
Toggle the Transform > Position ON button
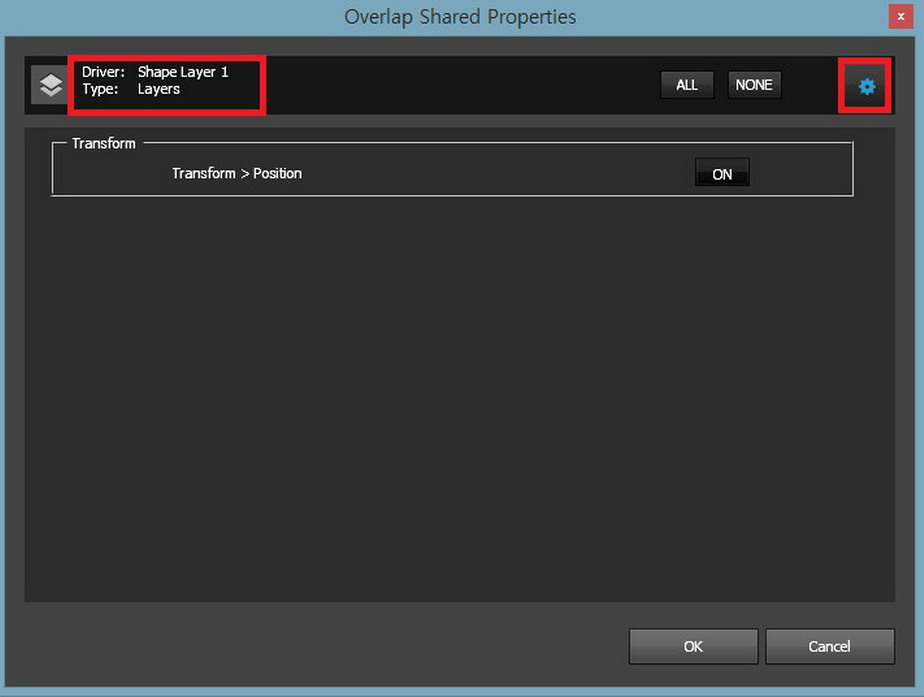pyautogui.click(x=722, y=173)
